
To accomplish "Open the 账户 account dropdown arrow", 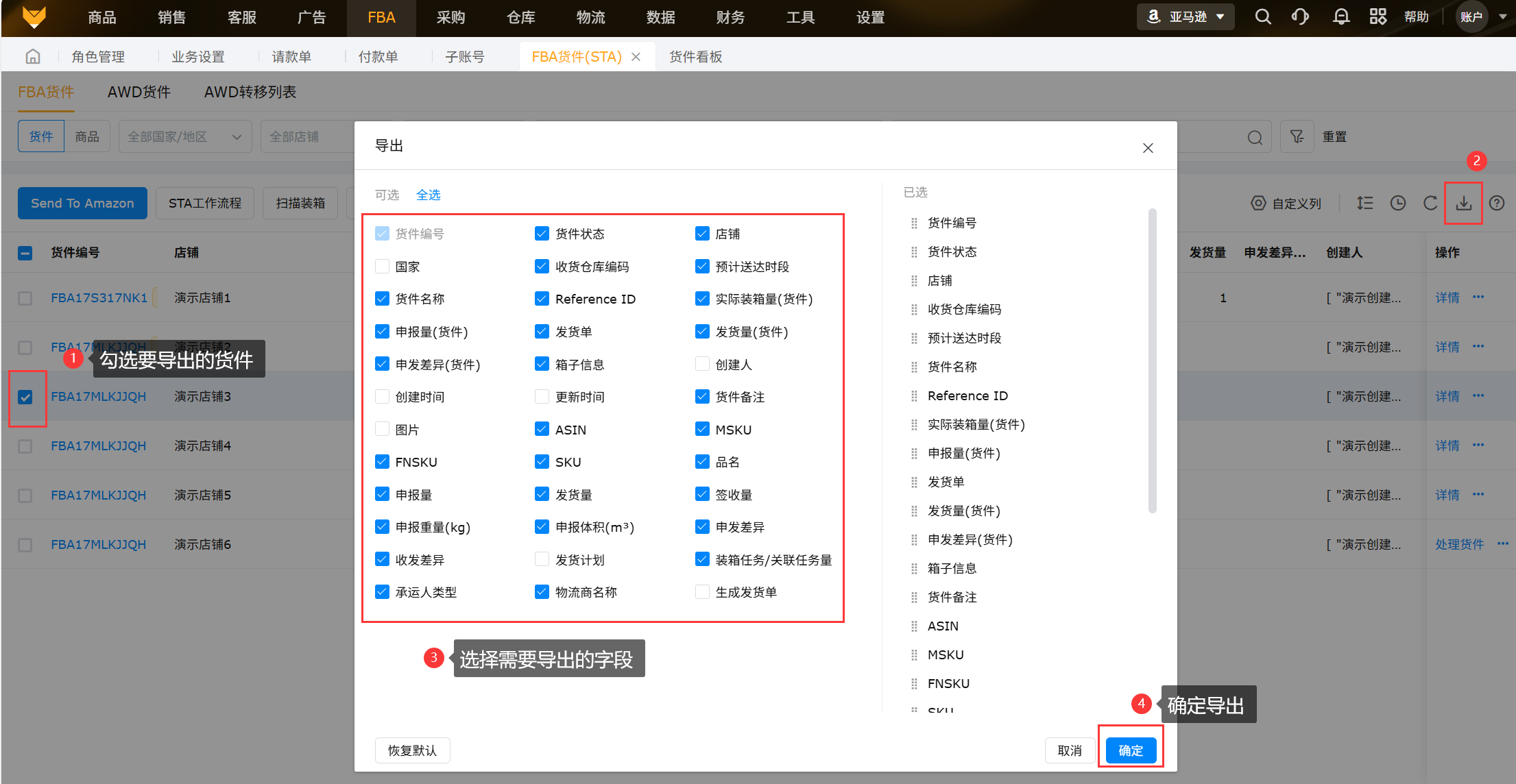I will pos(1502,17).
